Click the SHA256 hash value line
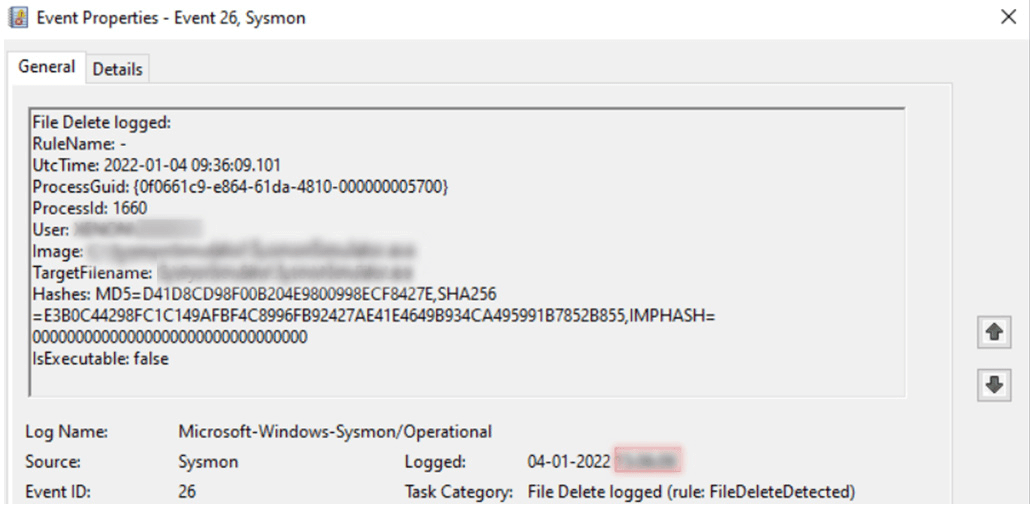Screen dimensions: 1030x508 (x=374, y=316)
